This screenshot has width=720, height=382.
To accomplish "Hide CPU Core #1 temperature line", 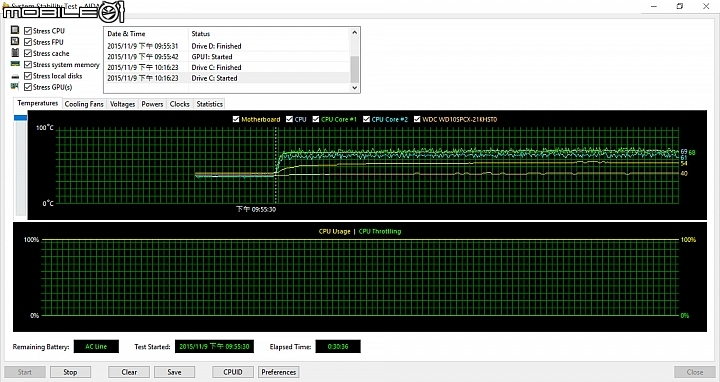I will click(x=316, y=119).
